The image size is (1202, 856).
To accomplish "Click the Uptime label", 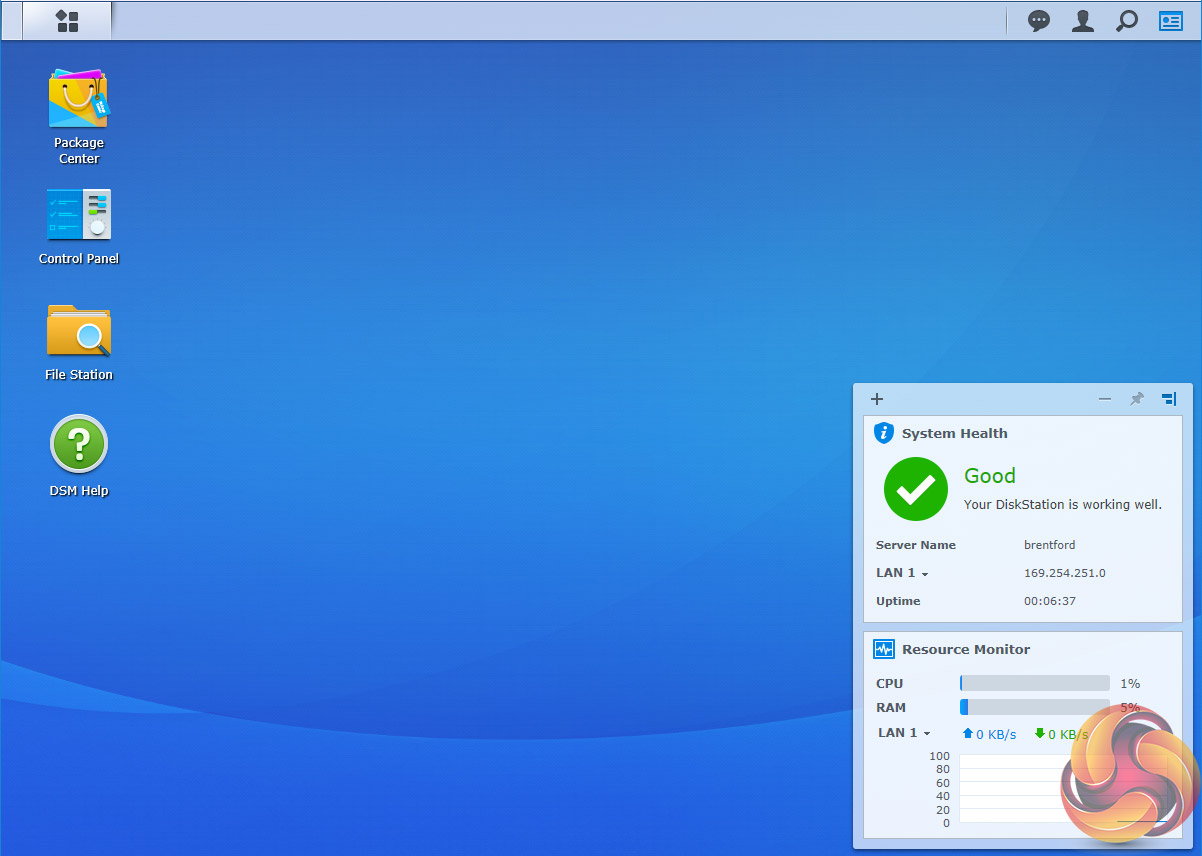I will tap(898, 601).
